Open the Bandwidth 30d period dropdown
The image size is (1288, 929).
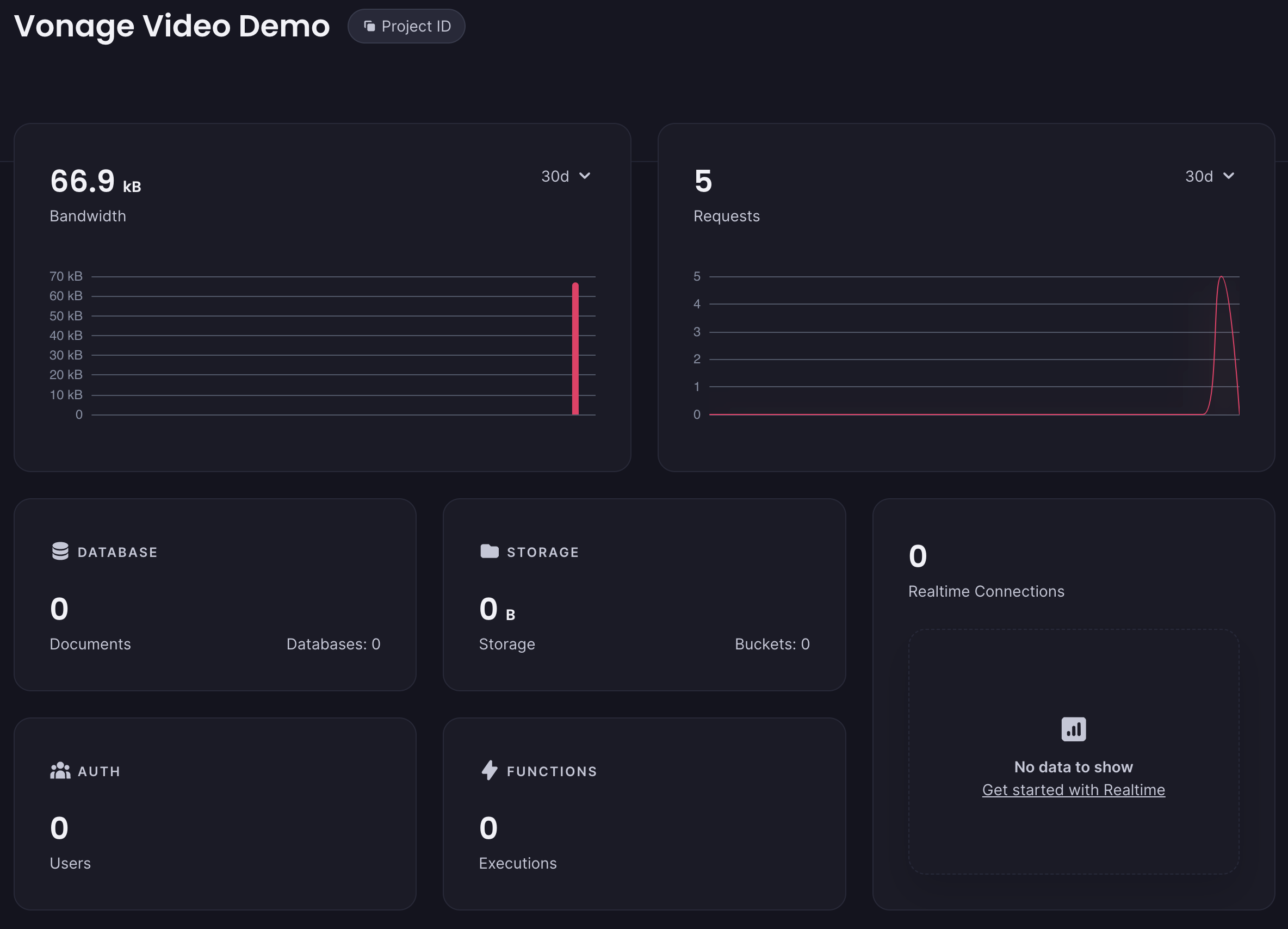[566, 176]
